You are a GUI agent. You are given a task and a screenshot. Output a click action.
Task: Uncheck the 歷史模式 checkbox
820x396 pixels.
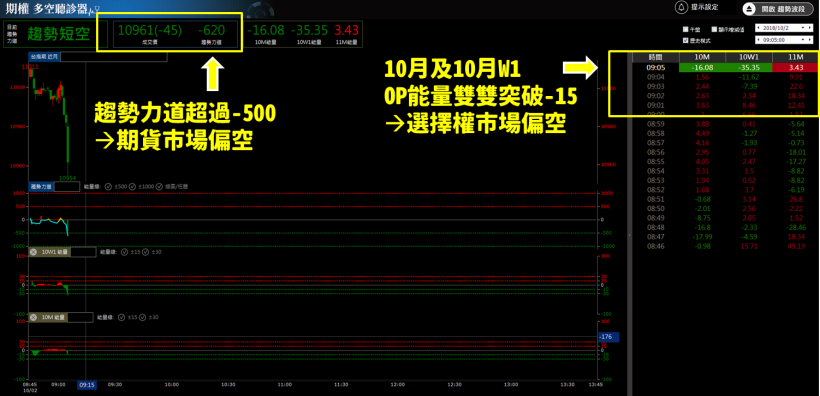click(x=686, y=40)
